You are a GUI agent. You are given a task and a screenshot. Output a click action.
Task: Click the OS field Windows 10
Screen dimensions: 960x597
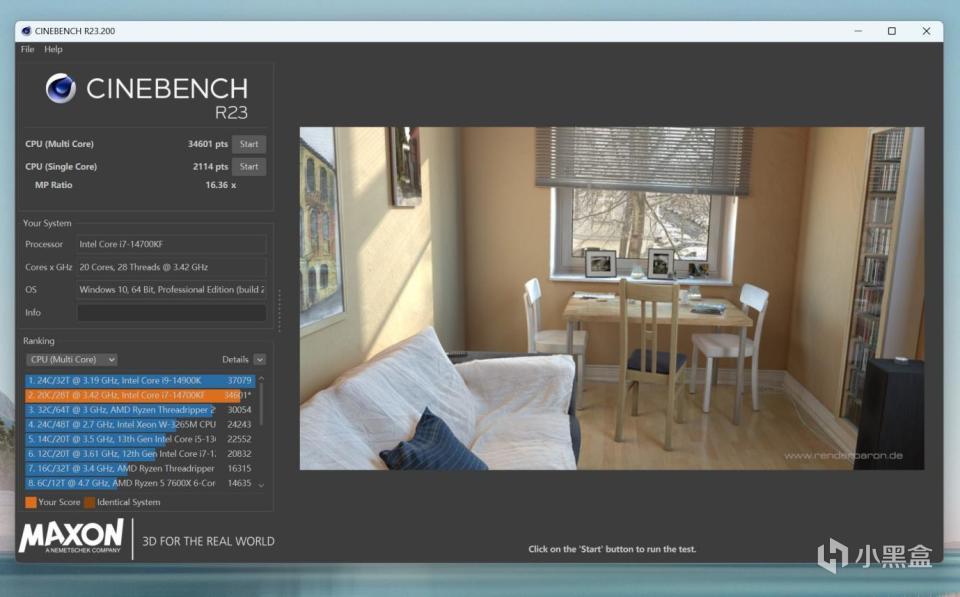tap(171, 290)
